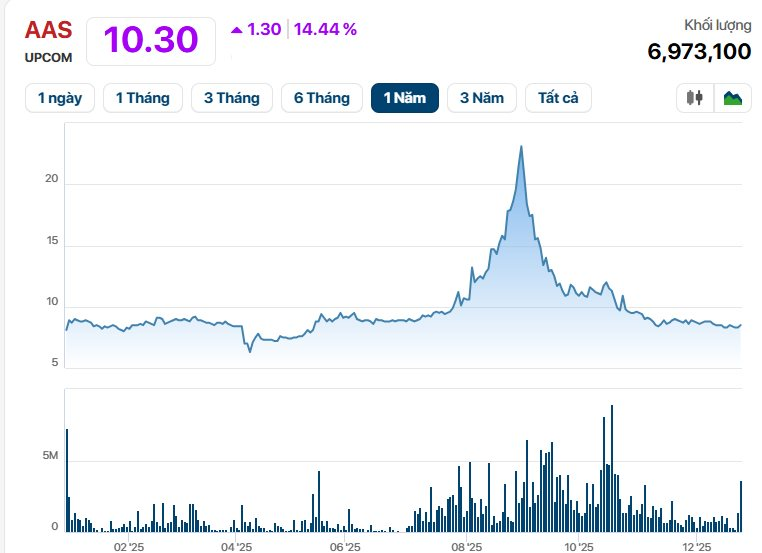Select the 1 ngày time range

(x=60, y=98)
